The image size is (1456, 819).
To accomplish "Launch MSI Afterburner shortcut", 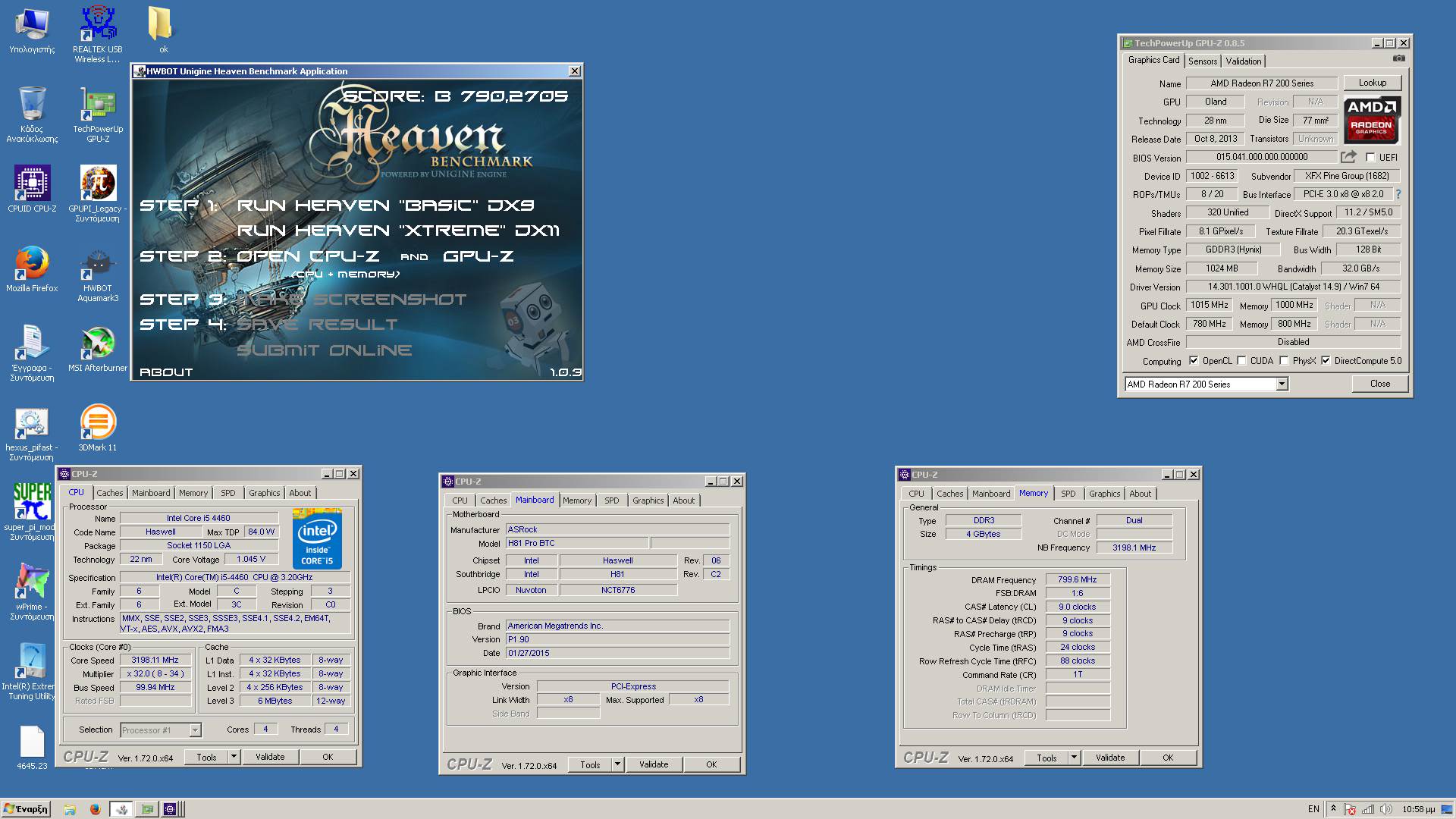I will [x=97, y=349].
